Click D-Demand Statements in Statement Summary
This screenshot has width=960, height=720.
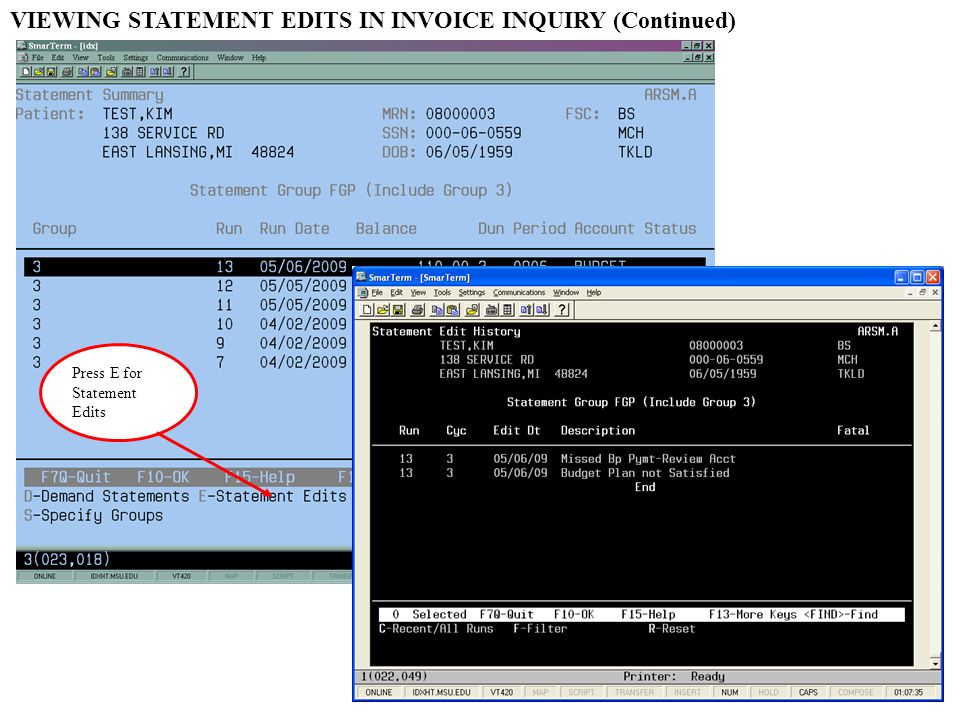click(x=107, y=496)
